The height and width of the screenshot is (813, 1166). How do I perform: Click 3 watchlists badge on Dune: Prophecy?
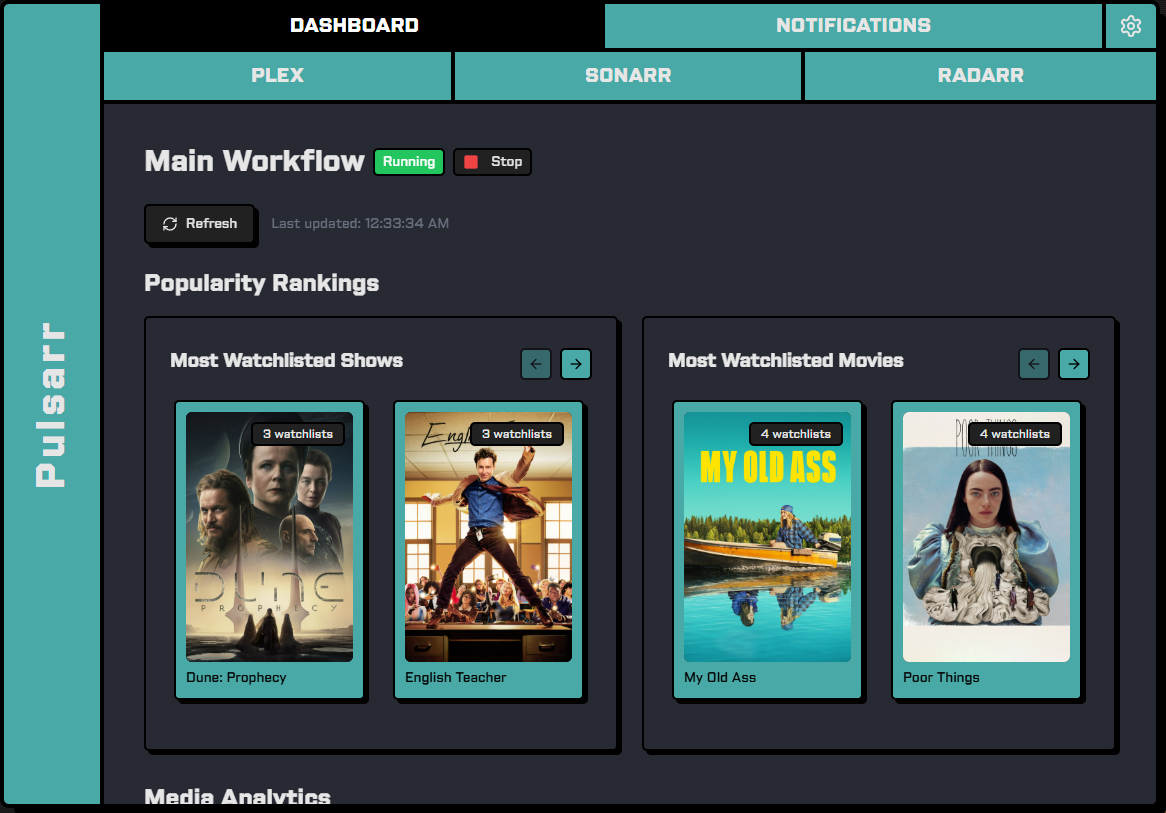pyautogui.click(x=297, y=434)
